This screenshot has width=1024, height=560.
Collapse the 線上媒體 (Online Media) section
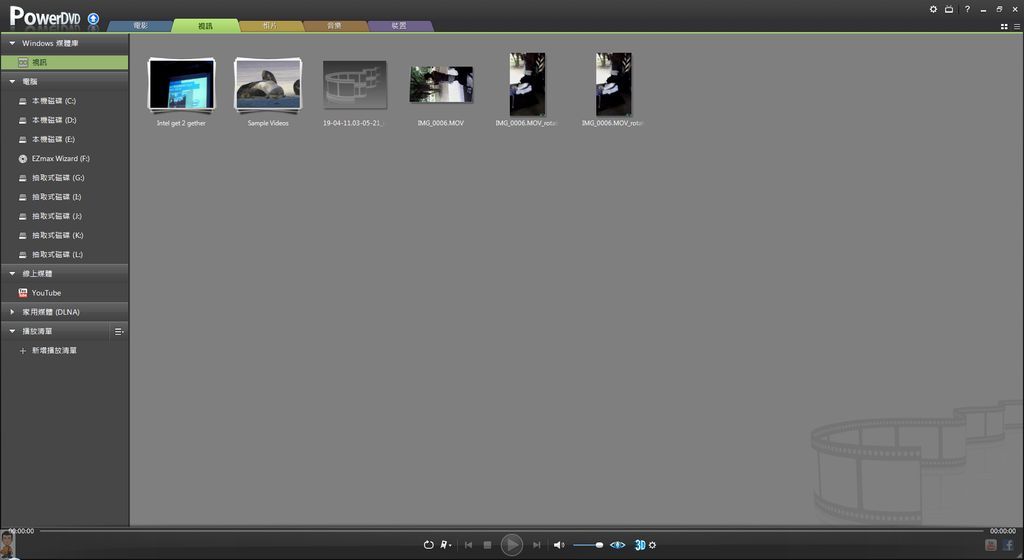click(x=12, y=273)
